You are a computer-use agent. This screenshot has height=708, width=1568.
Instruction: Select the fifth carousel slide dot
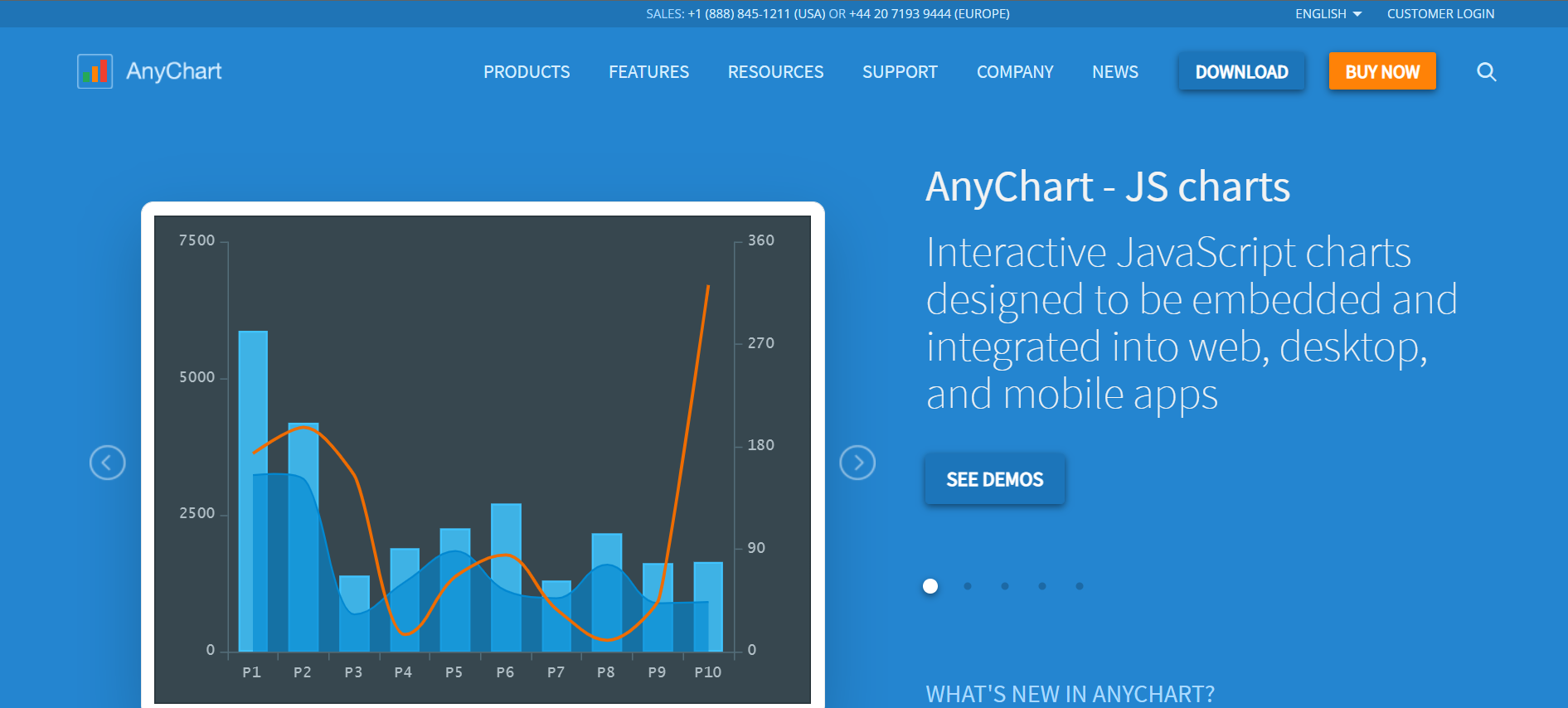coord(1080,586)
